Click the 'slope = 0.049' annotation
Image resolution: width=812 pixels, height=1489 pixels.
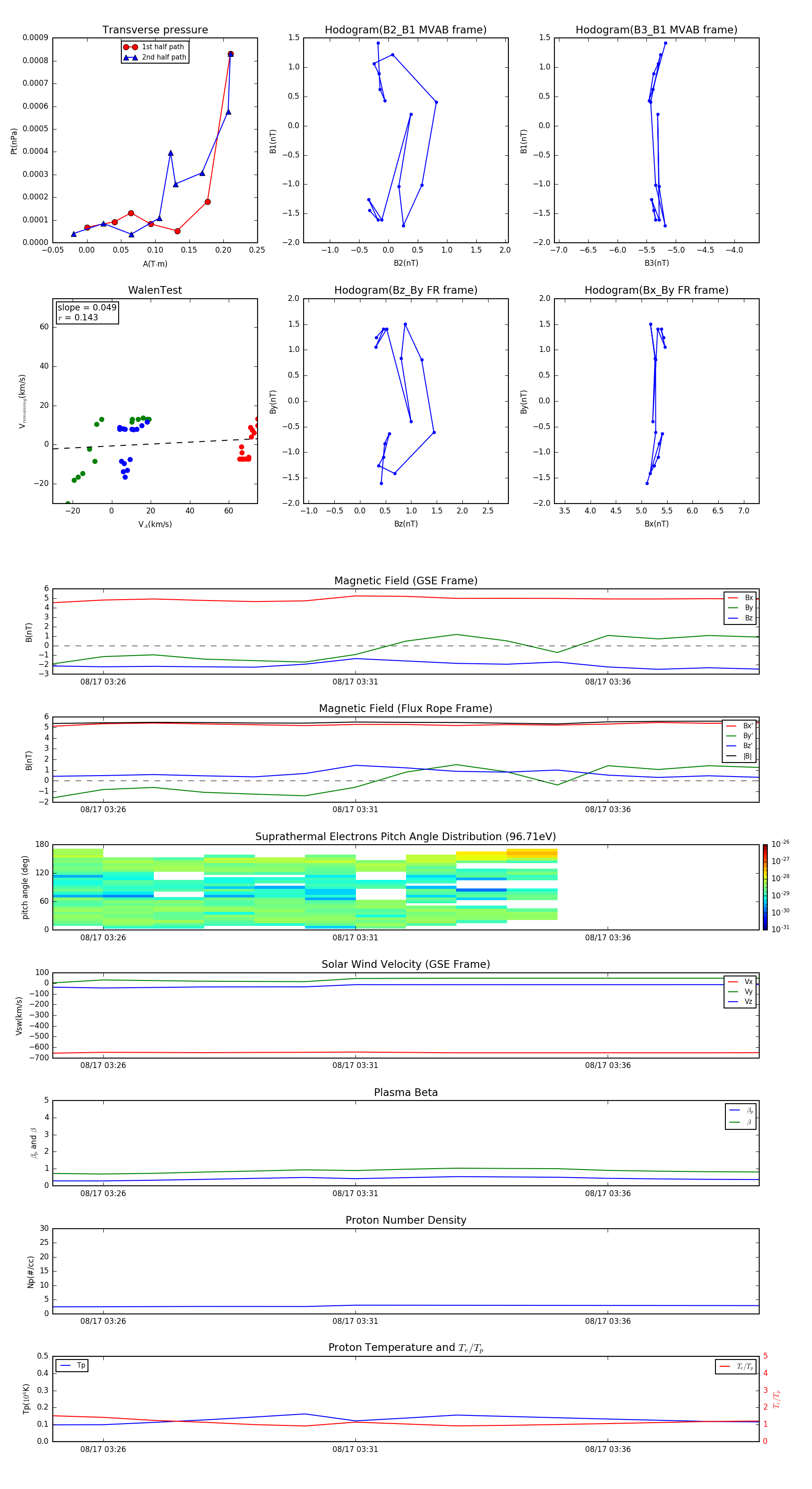87,308
